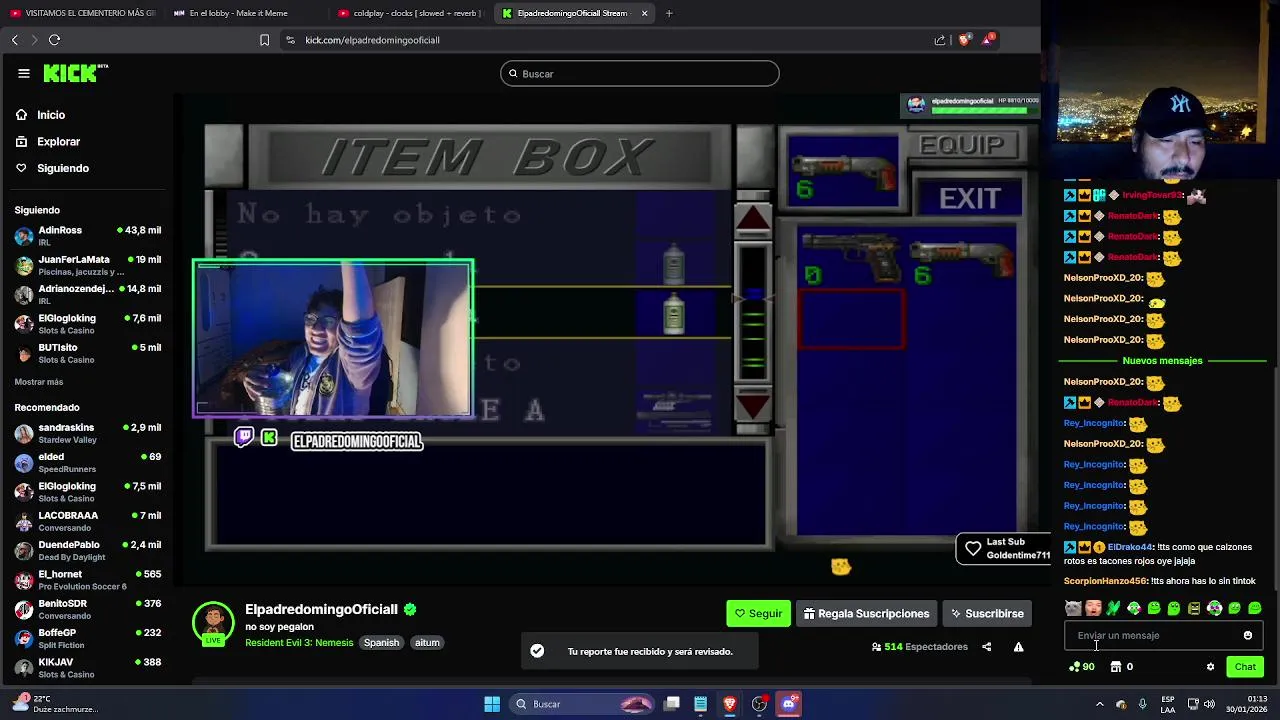Open Windows Start menu
The width and height of the screenshot is (1280, 720).
click(492, 704)
